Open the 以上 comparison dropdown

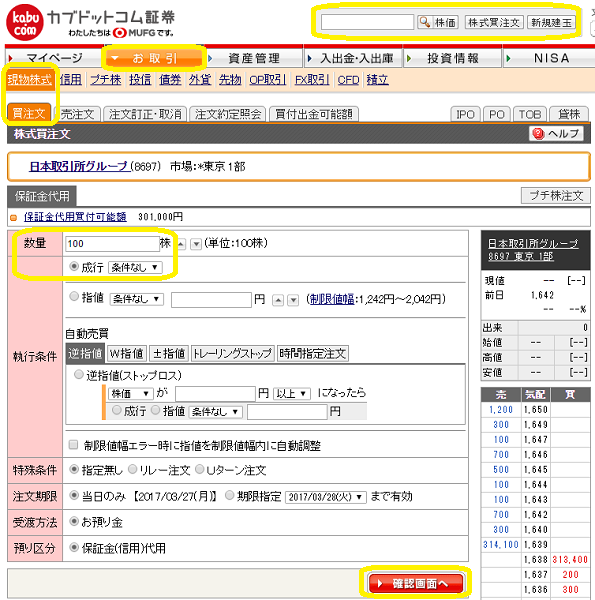292,393
